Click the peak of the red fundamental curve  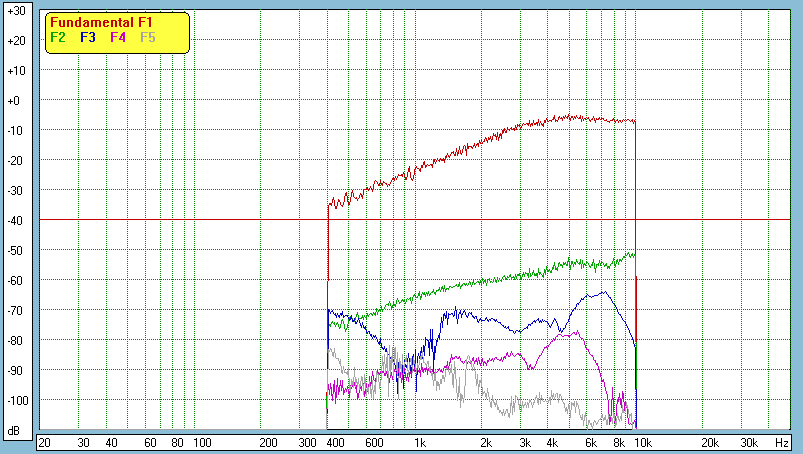point(573,116)
